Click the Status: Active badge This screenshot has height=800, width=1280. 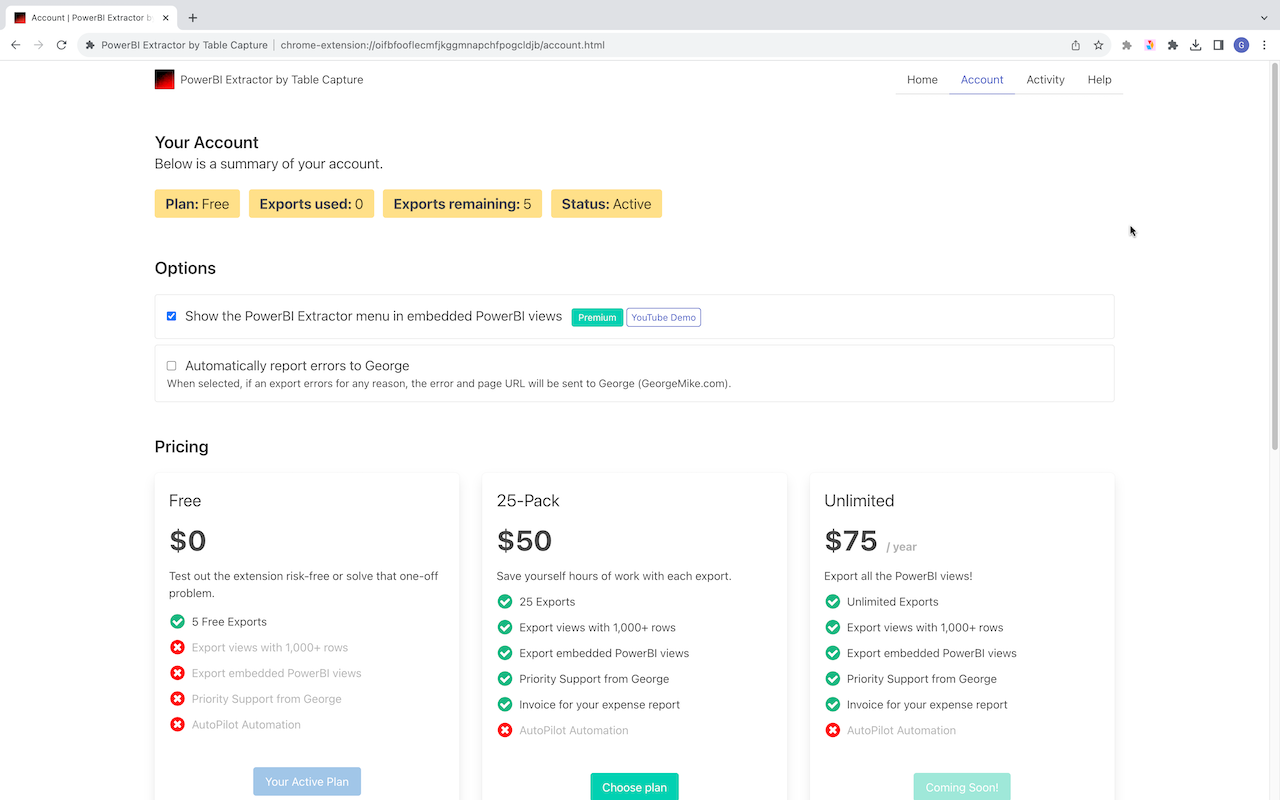click(x=606, y=204)
